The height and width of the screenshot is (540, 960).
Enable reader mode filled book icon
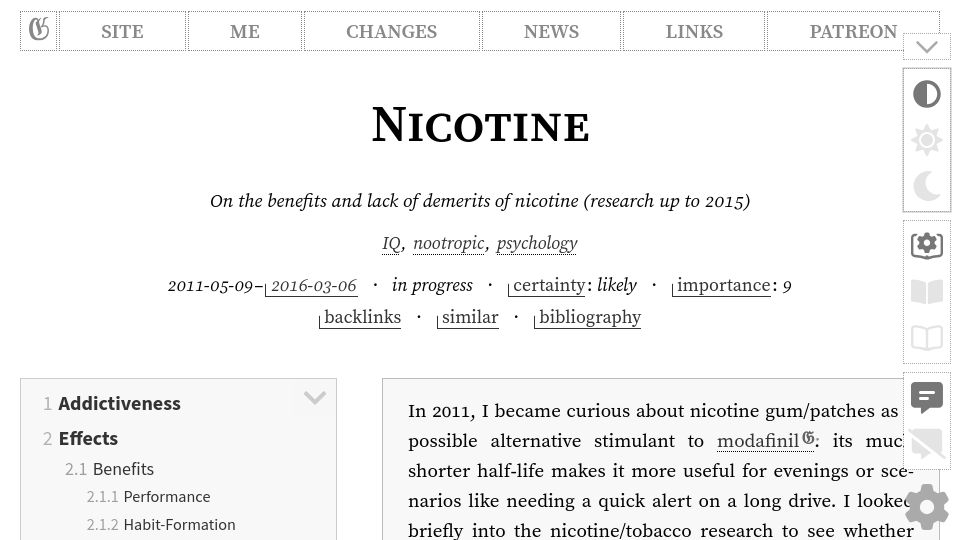point(927,291)
